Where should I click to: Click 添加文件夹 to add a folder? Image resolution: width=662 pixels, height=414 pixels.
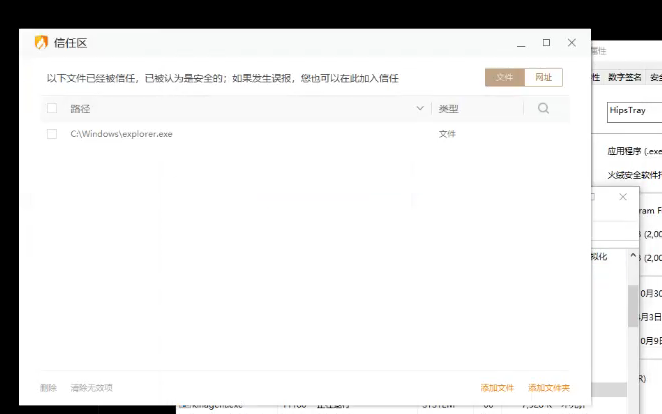tap(549, 387)
